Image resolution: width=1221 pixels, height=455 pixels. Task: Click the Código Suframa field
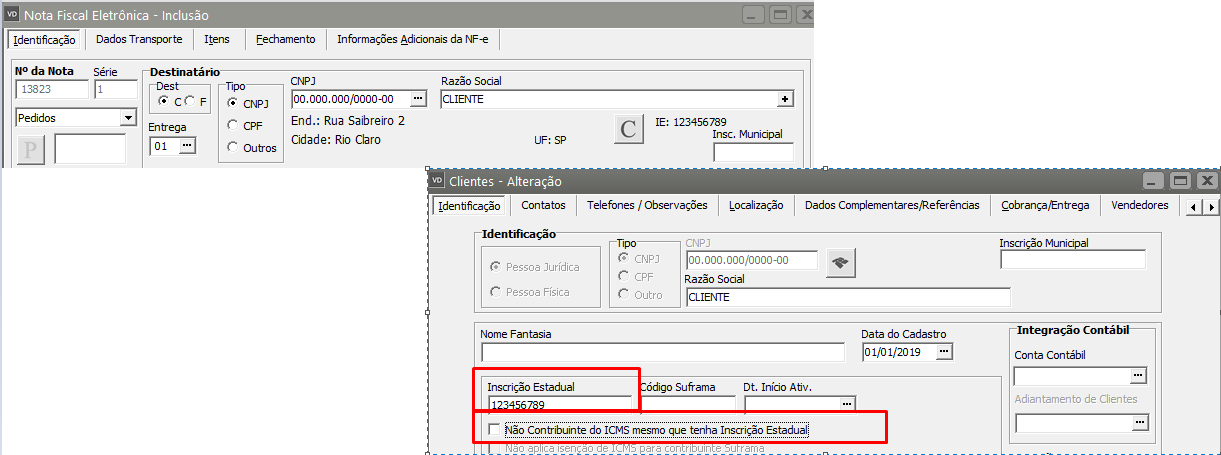pyautogui.click(x=687, y=404)
